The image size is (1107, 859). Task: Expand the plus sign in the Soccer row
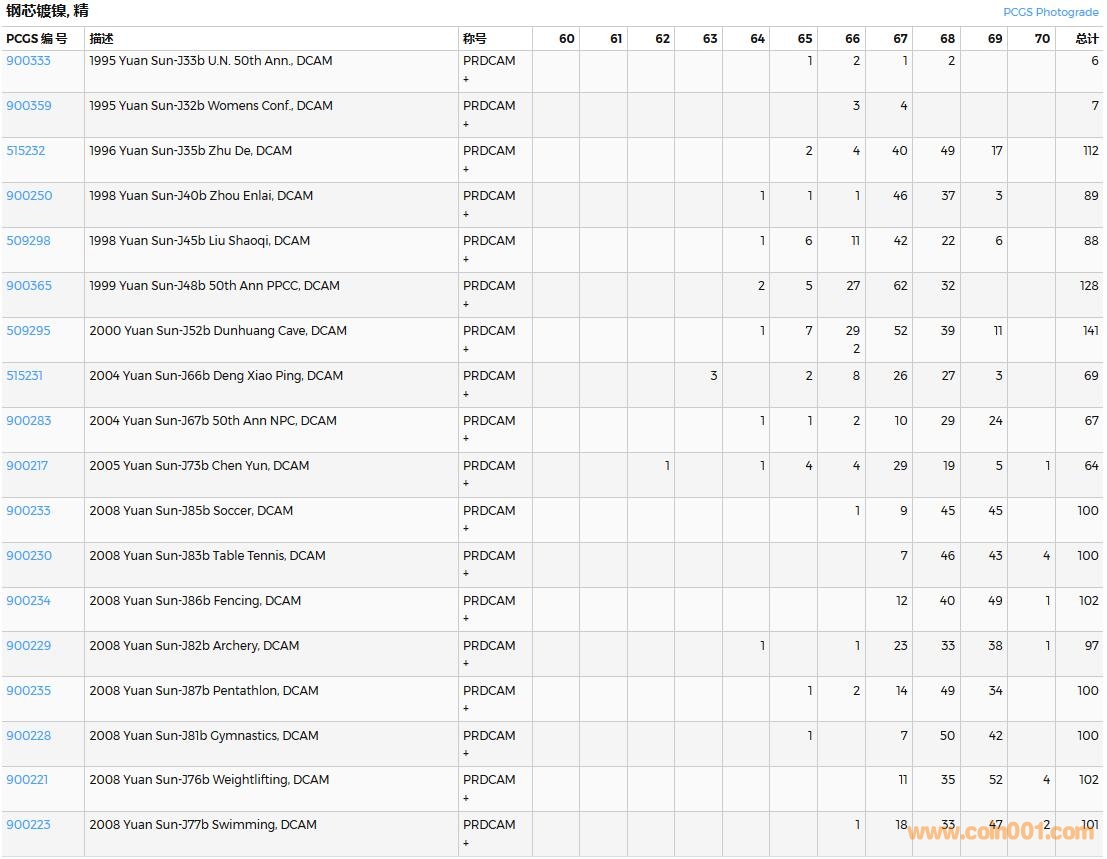466,529
